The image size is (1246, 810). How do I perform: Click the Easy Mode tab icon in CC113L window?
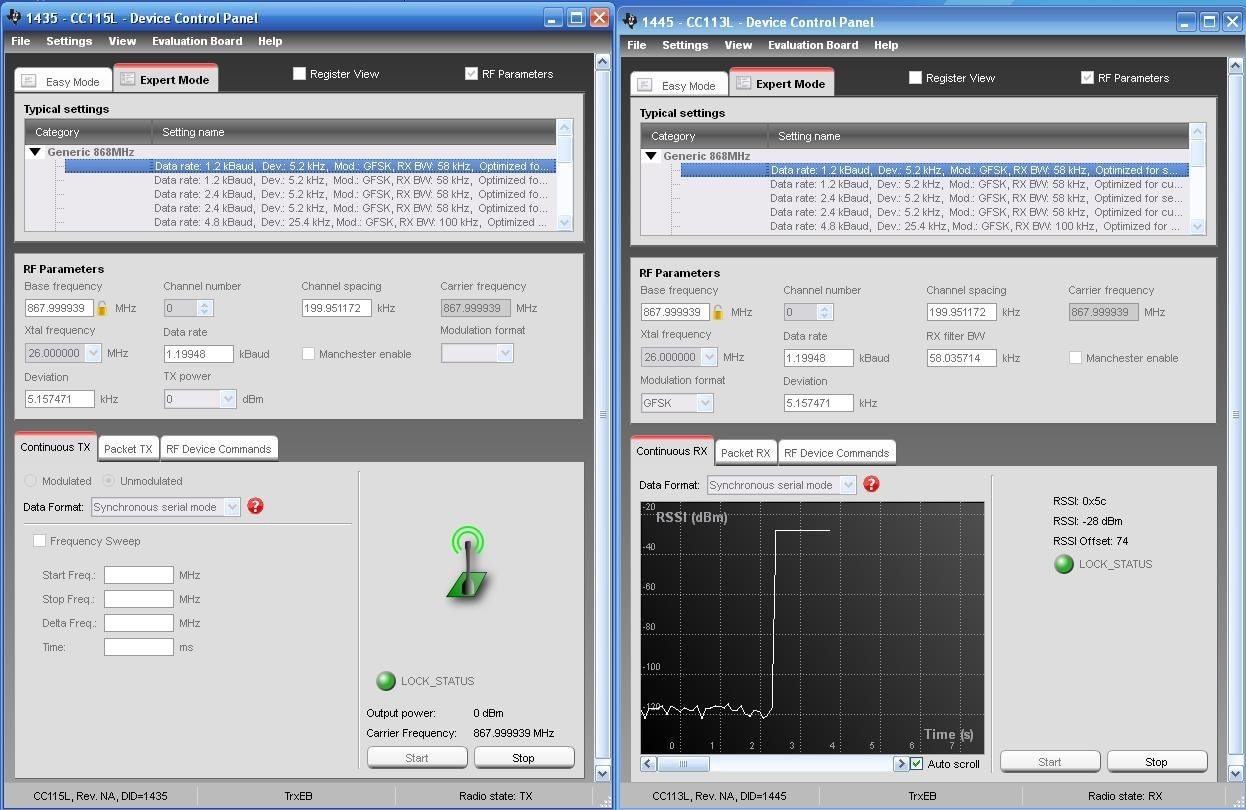pyautogui.click(x=645, y=85)
